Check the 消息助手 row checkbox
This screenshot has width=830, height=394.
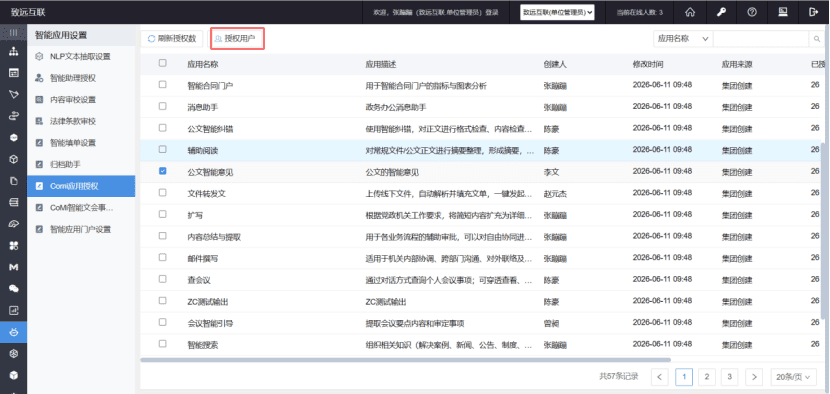click(x=163, y=106)
